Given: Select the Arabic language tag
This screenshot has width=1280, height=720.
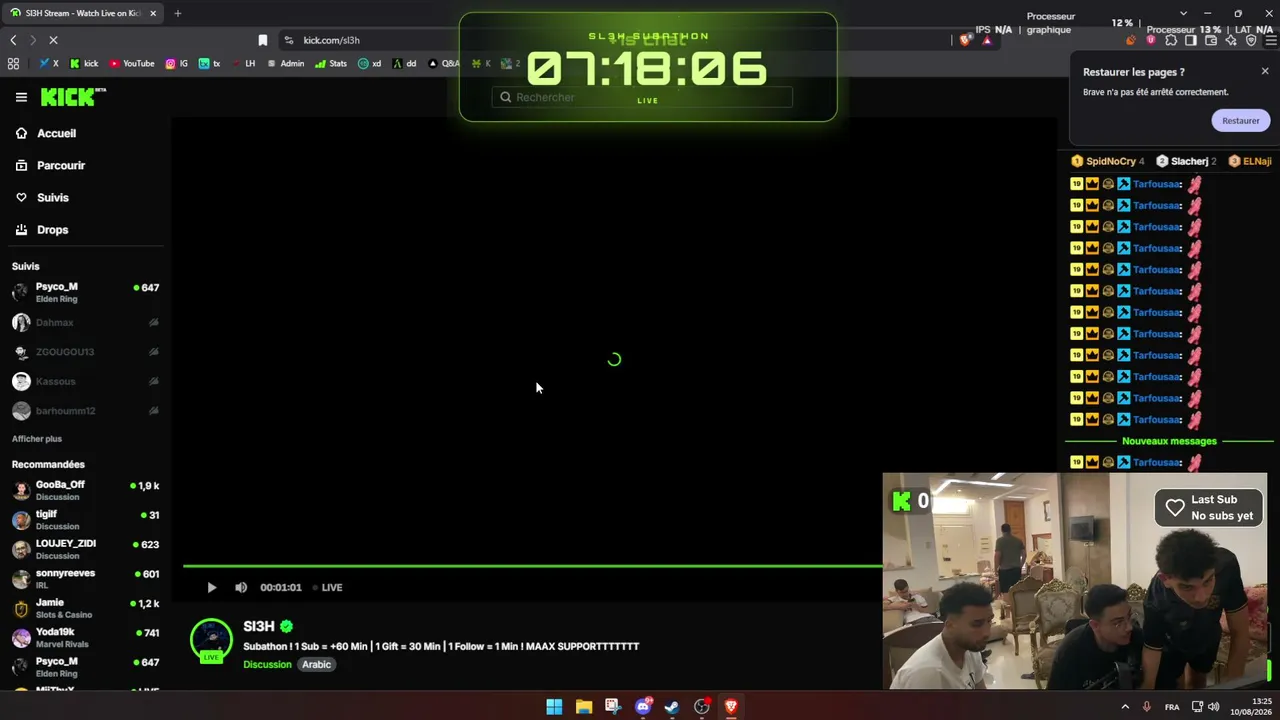Looking at the screenshot, I should click(x=316, y=664).
